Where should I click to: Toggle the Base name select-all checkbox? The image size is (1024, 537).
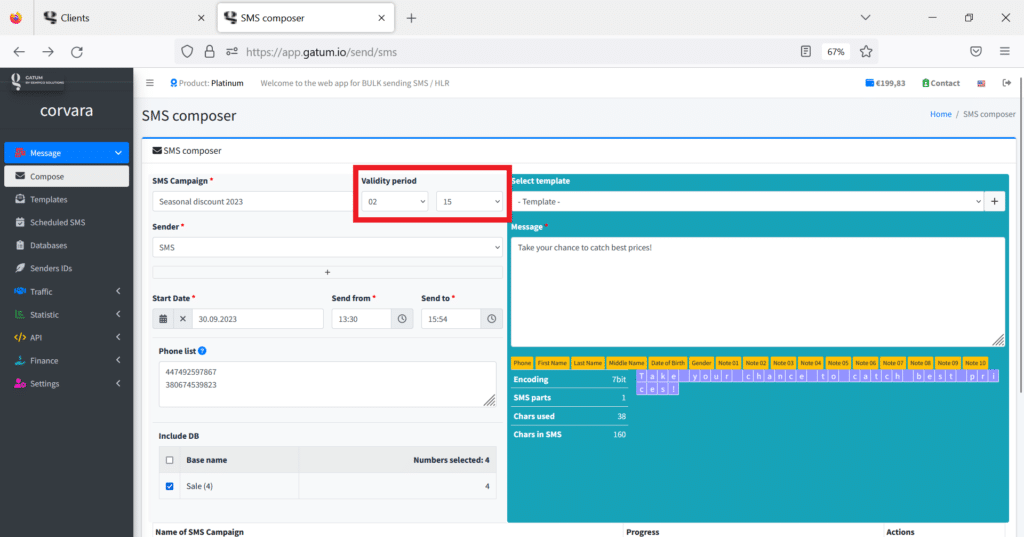169,460
